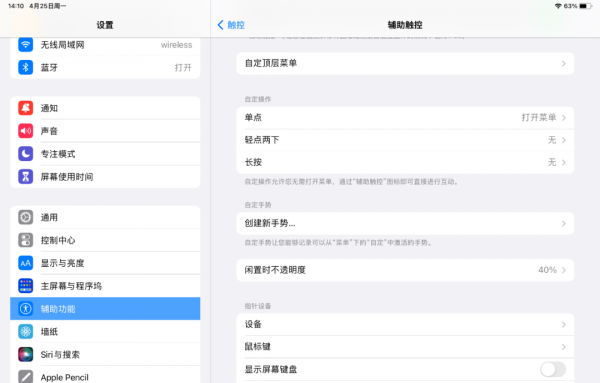Select 无线局域网 in the sidebar
The image size is (600, 383).
click(x=105, y=45)
